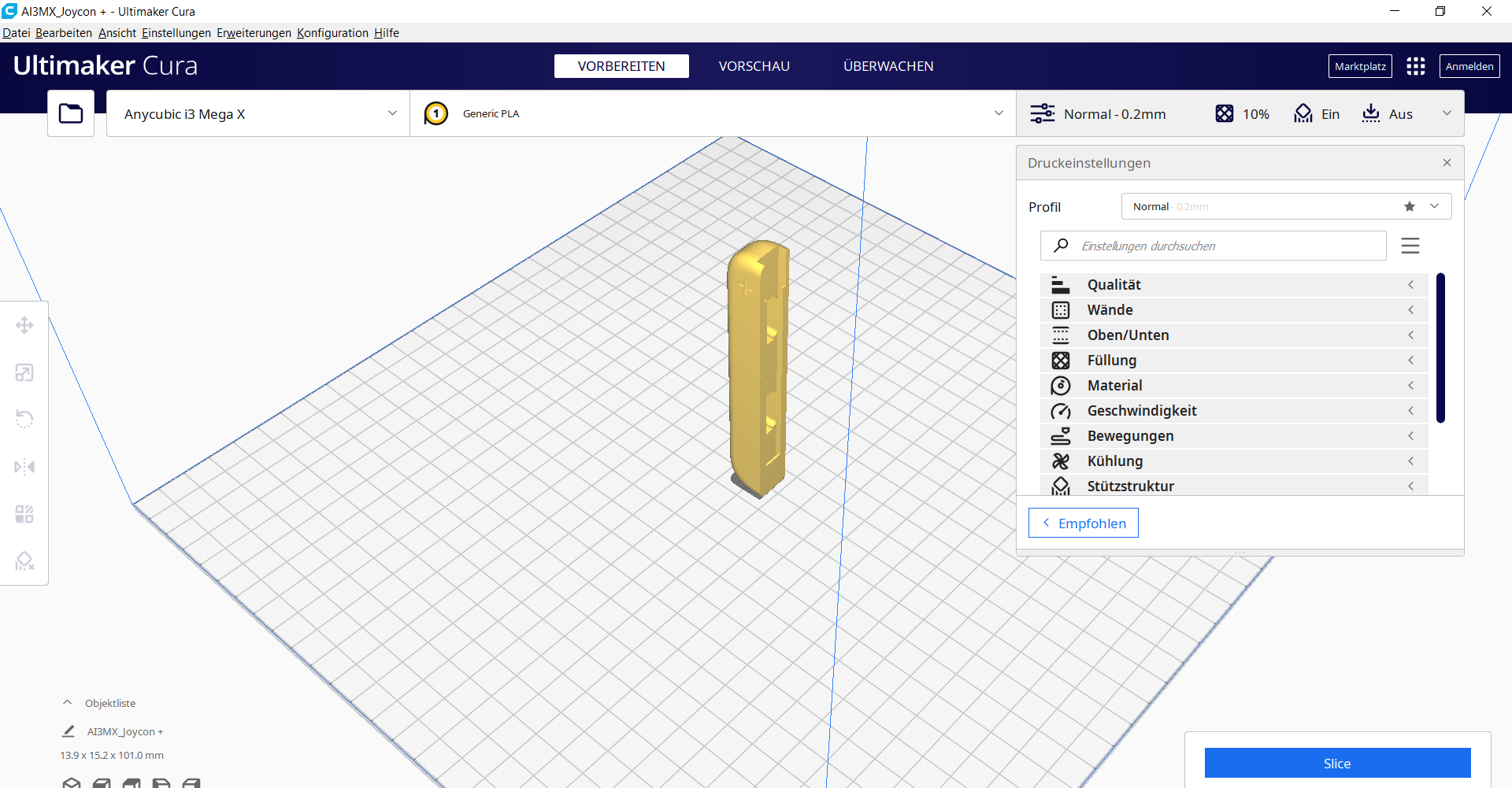
Task: Expand Qualität with its arrow
Action: click(x=1410, y=285)
